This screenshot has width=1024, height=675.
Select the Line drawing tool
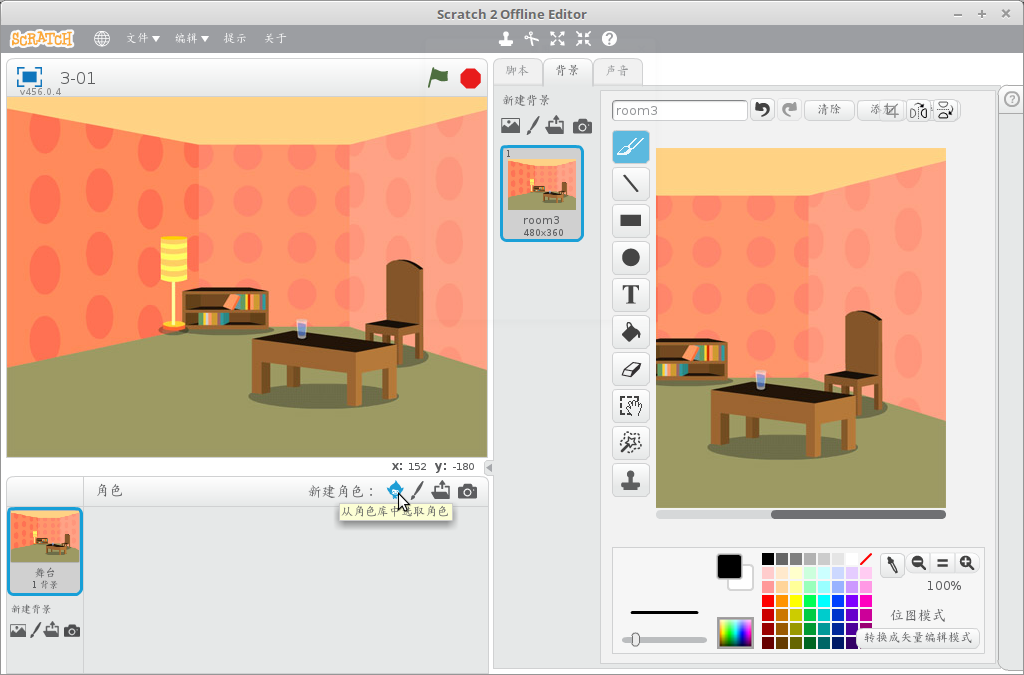pos(630,183)
